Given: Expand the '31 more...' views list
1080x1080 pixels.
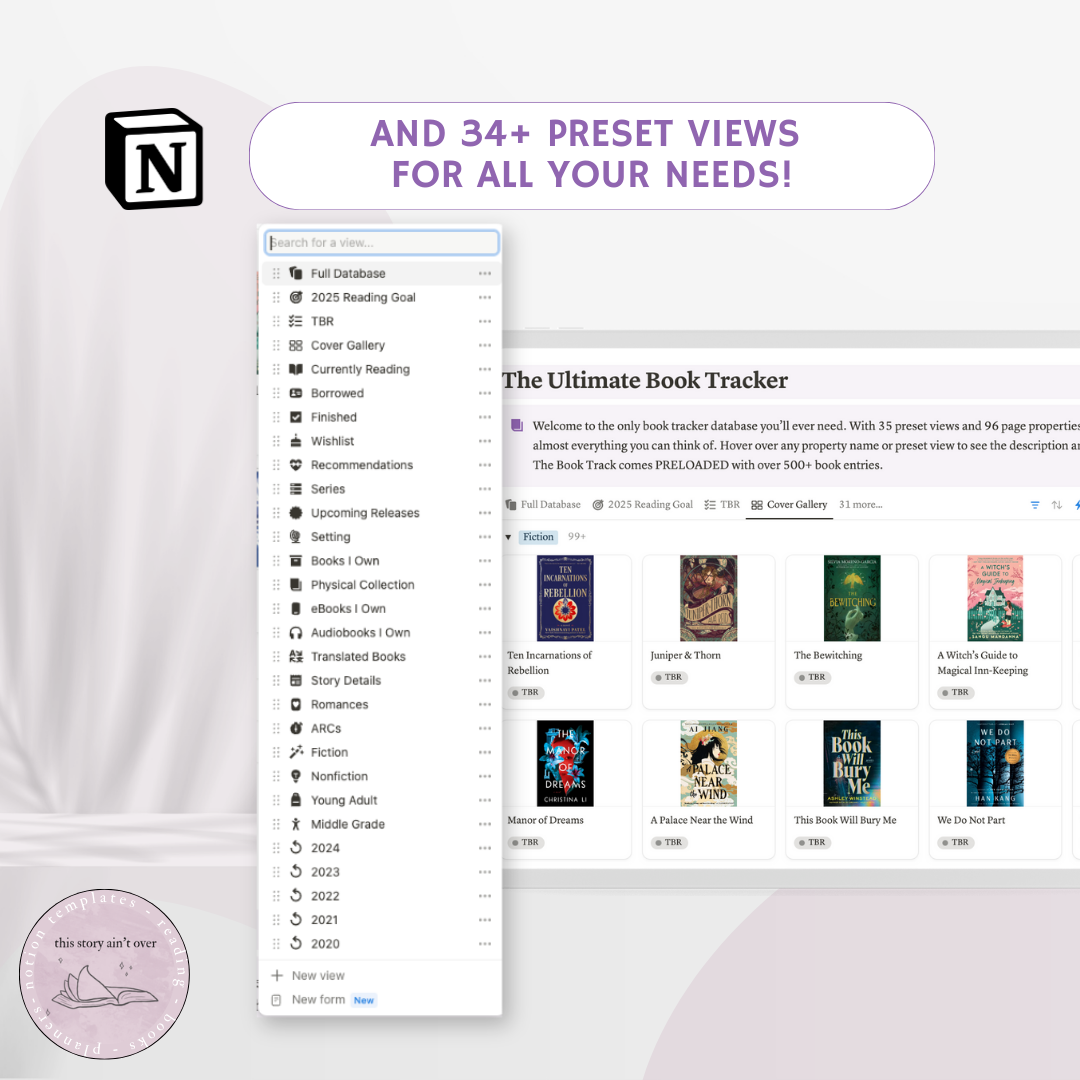Looking at the screenshot, I should coord(860,505).
